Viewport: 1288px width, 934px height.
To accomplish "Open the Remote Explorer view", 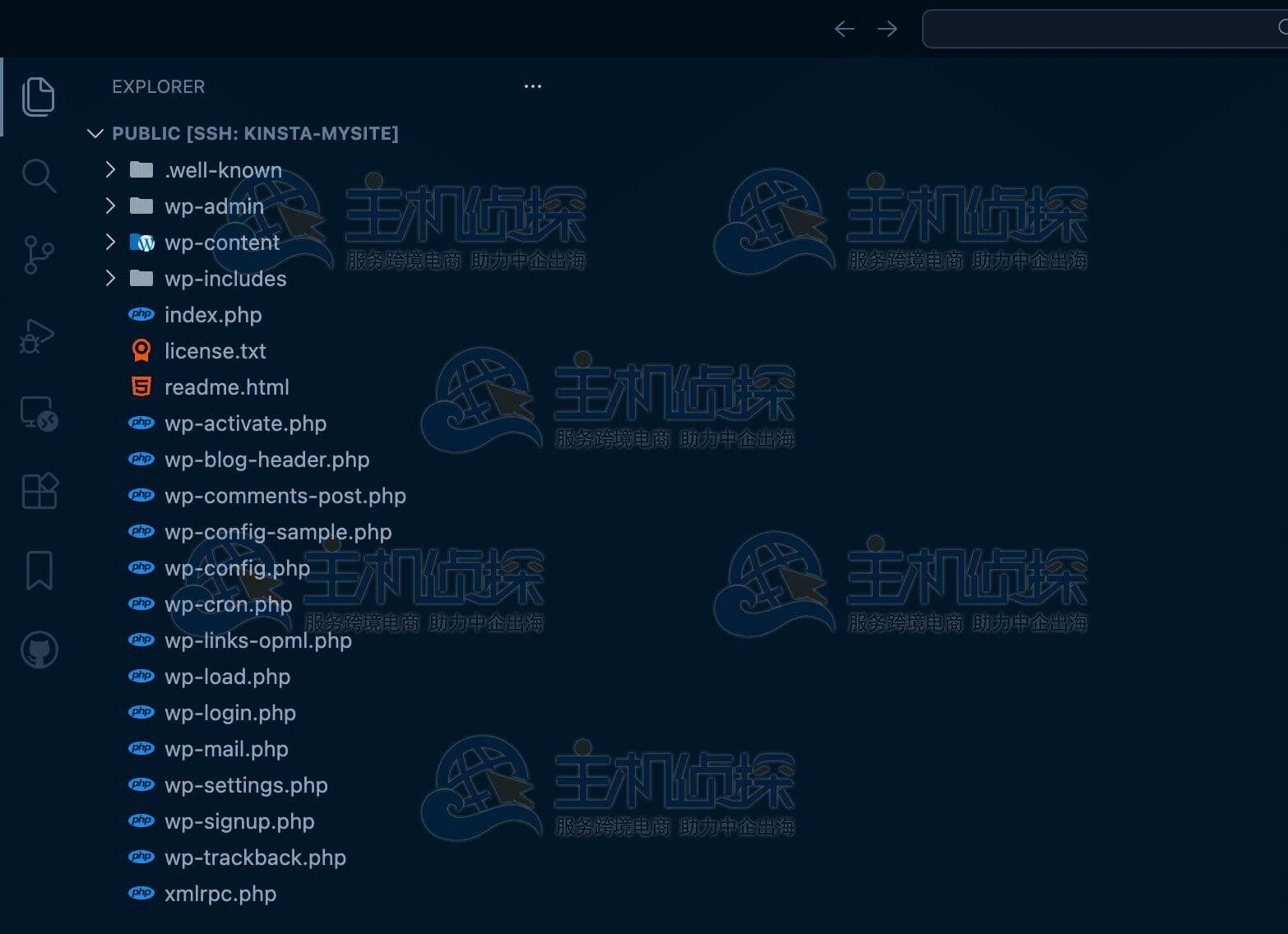I will pos(39,413).
